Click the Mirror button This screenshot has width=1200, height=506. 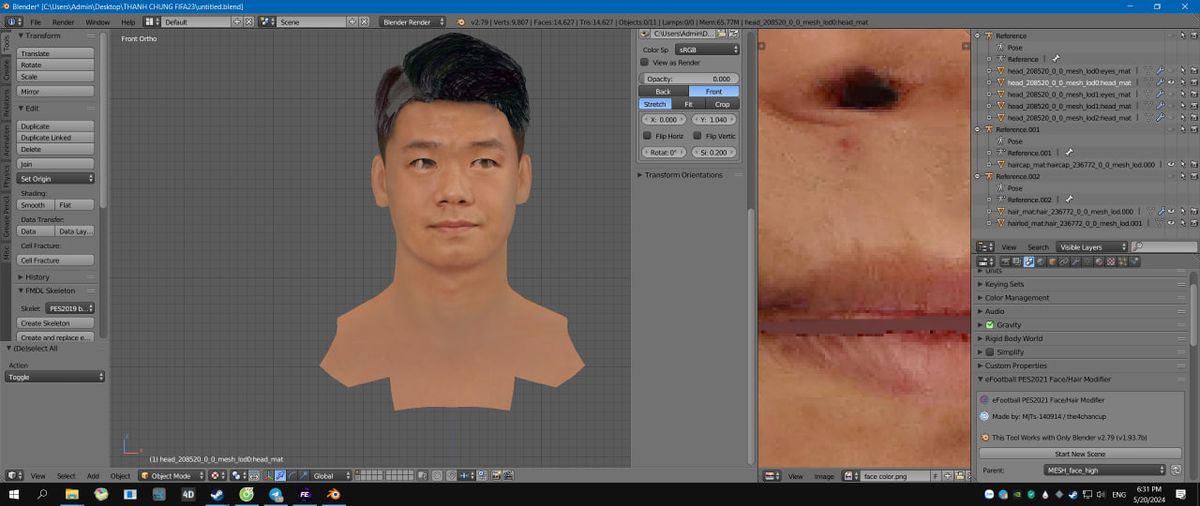click(x=56, y=91)
